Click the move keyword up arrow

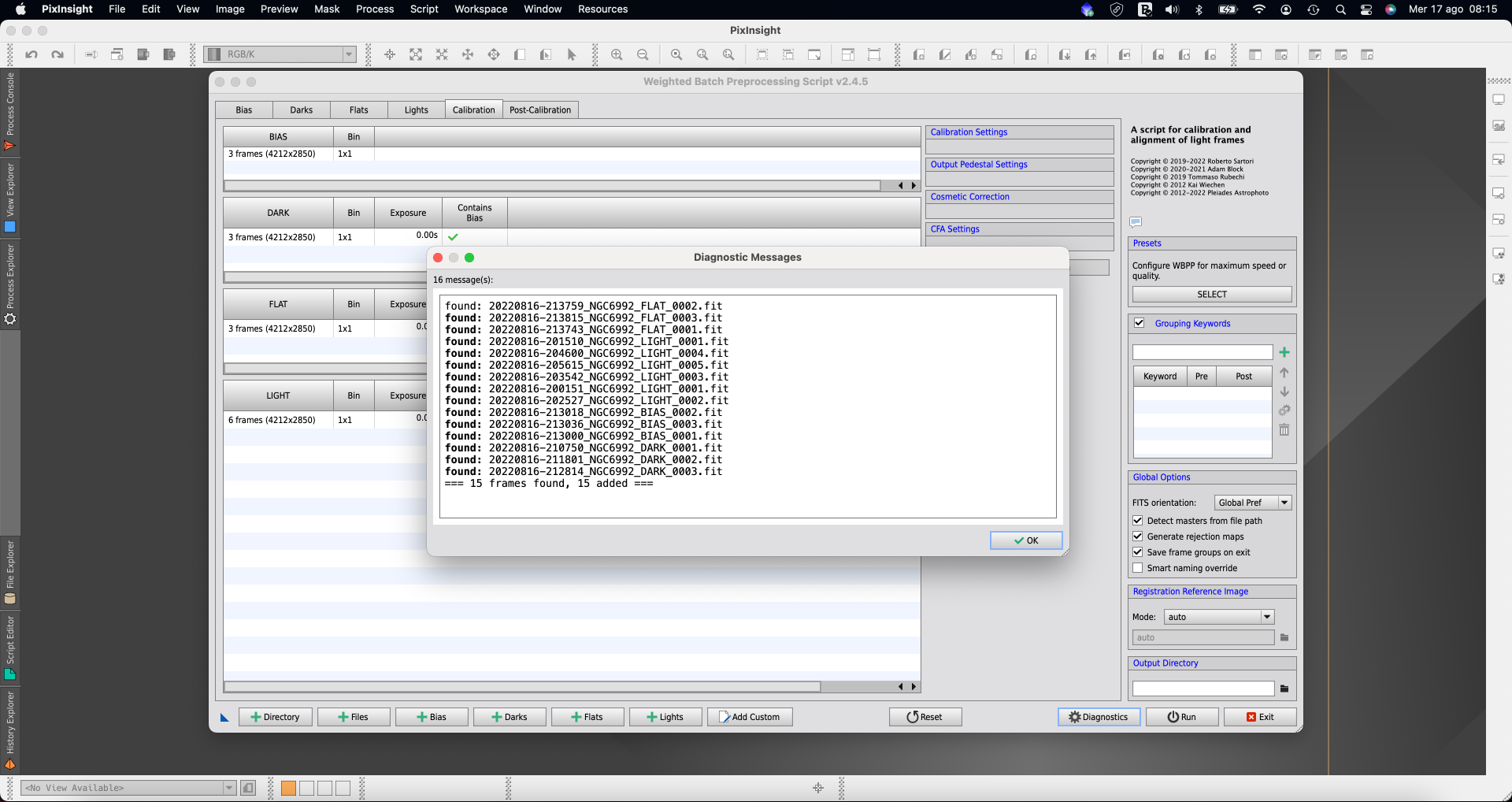(1284, 373)
